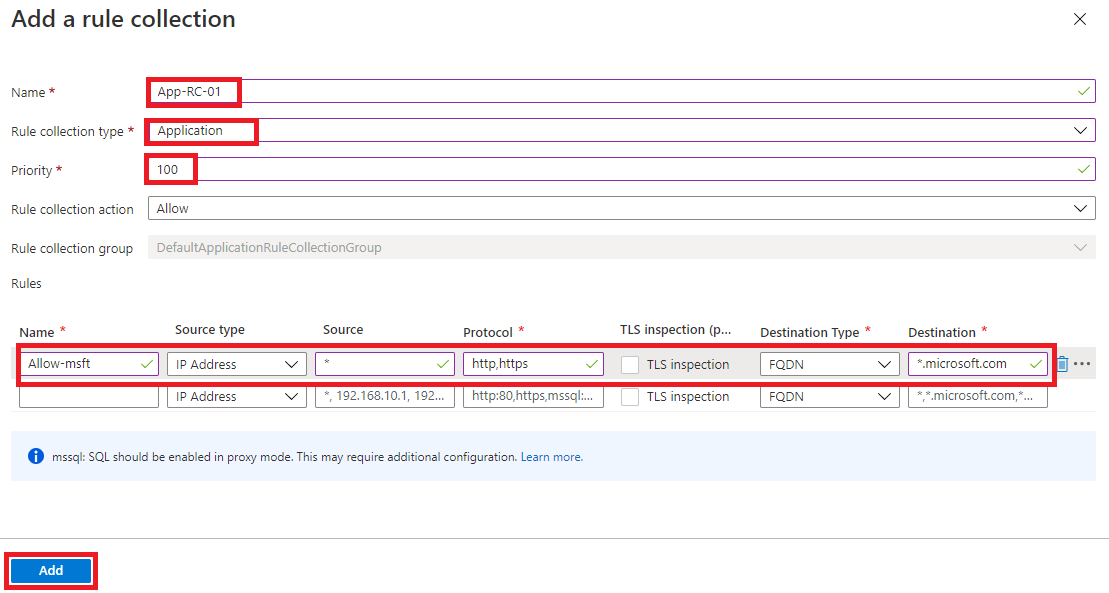Click the rule name field showing Allow-msft

pos(85,364)
